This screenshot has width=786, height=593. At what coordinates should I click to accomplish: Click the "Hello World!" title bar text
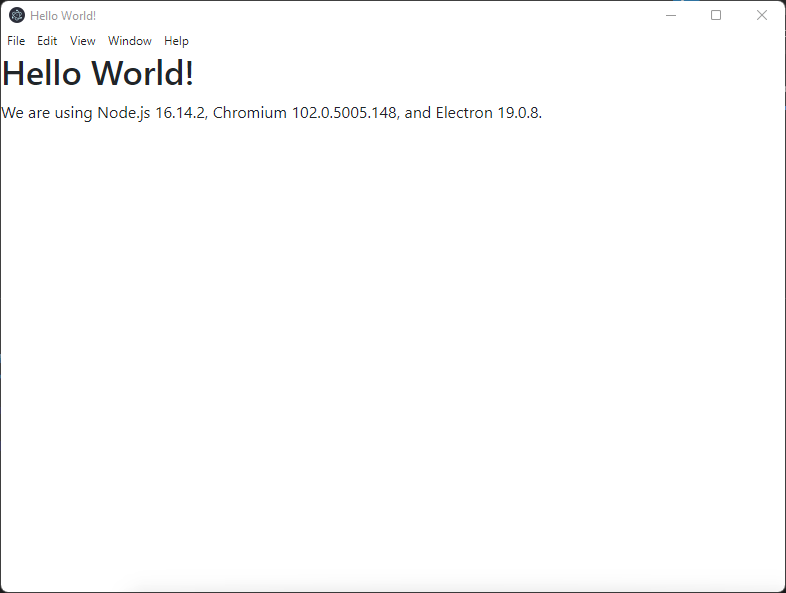point(63,16)
